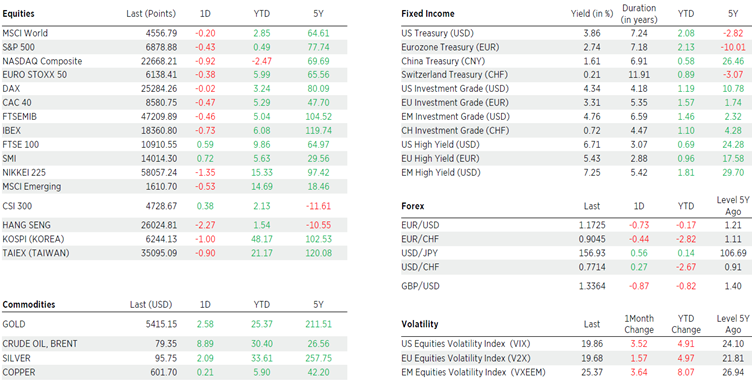Click the Forex section header

coord(412,206)
